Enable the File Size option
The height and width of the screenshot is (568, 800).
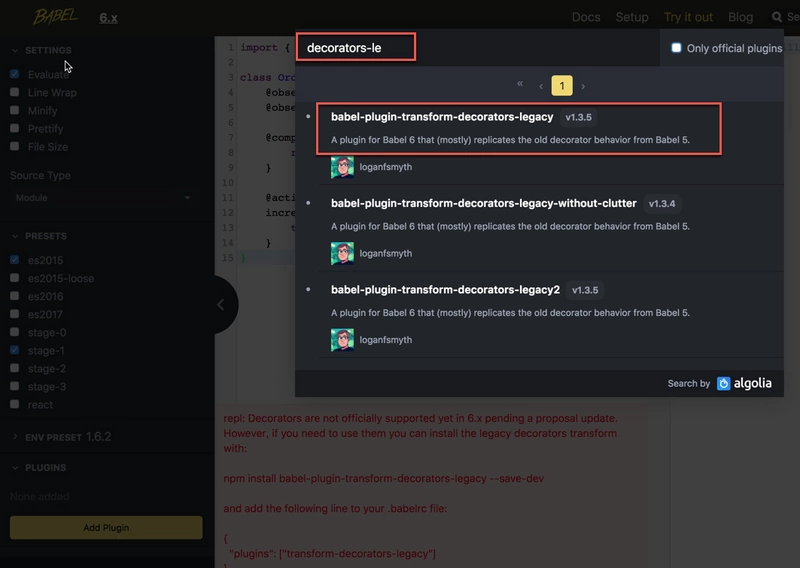[15, 146]
